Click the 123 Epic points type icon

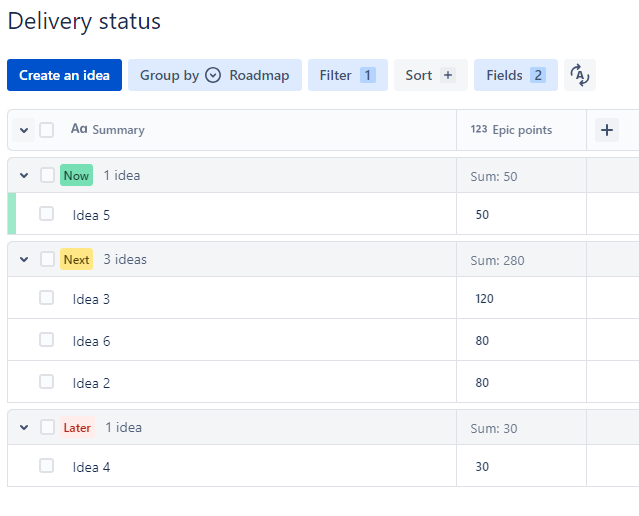click(479, 129)
